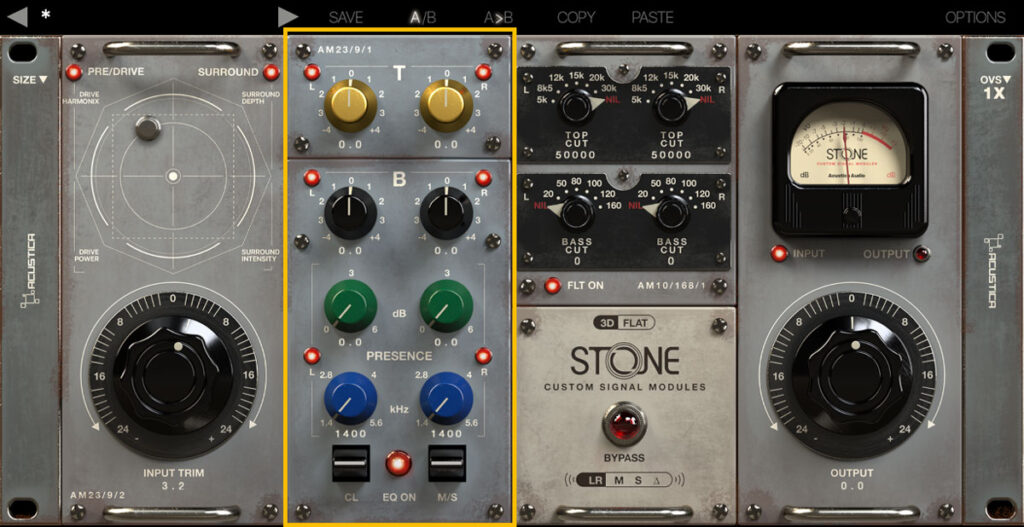Toggle the EQ ON LED button
The width and height of the screenshot is (1024, 527).
[x=398, y=463]
